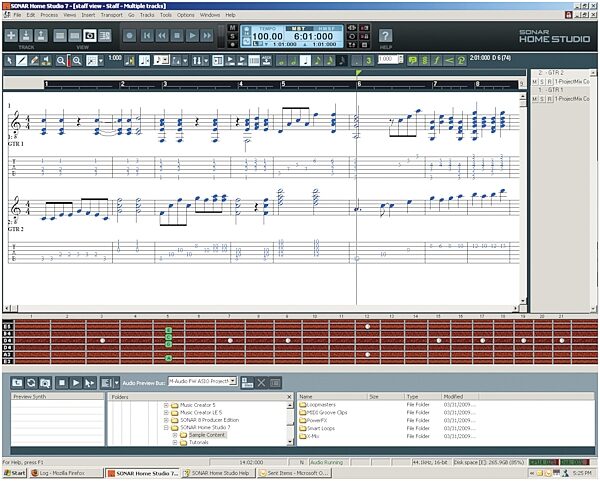Open the File menu

coord(17,15)
